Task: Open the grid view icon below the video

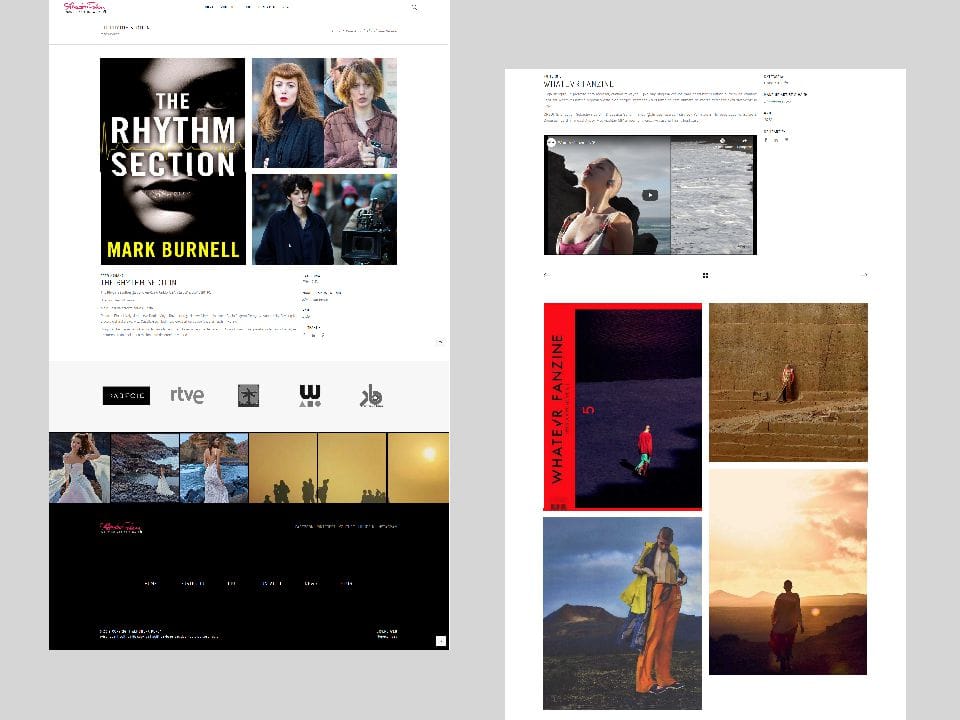Action: click(x=705, y=276)
